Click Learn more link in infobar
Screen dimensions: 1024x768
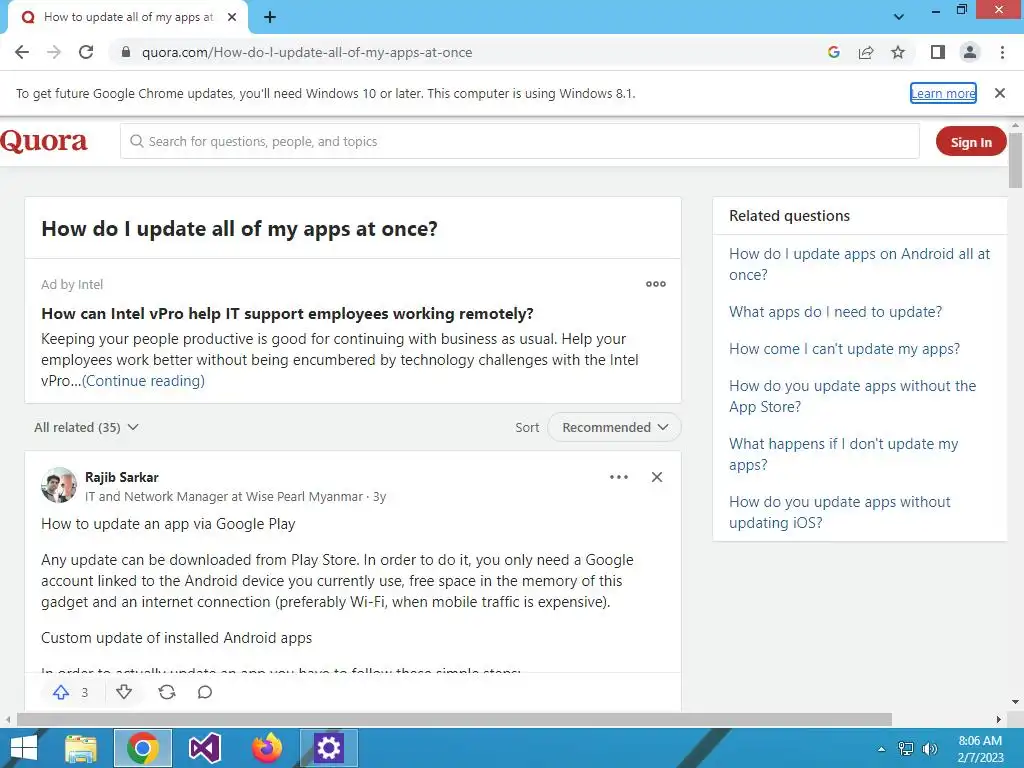pos(943,93)
